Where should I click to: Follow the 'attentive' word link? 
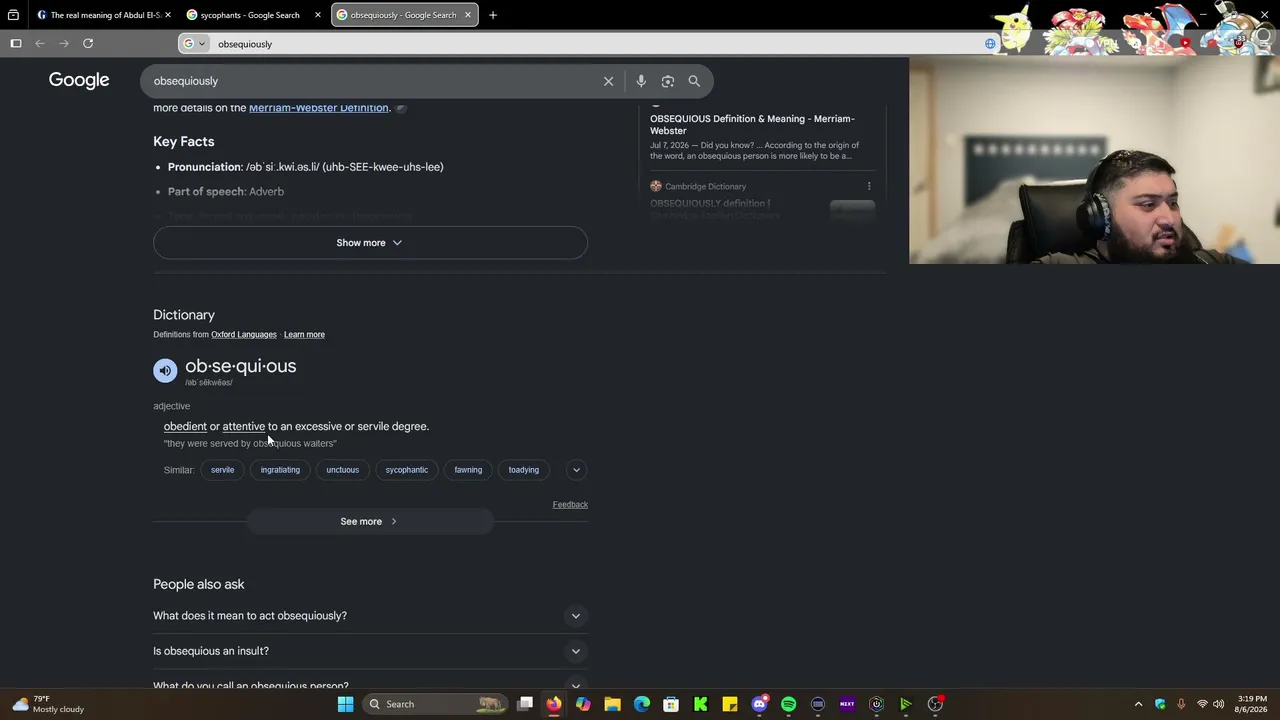(243, 427)
